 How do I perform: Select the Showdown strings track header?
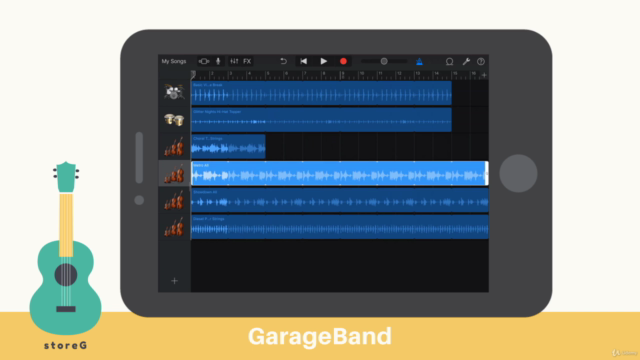coord(174,200)
